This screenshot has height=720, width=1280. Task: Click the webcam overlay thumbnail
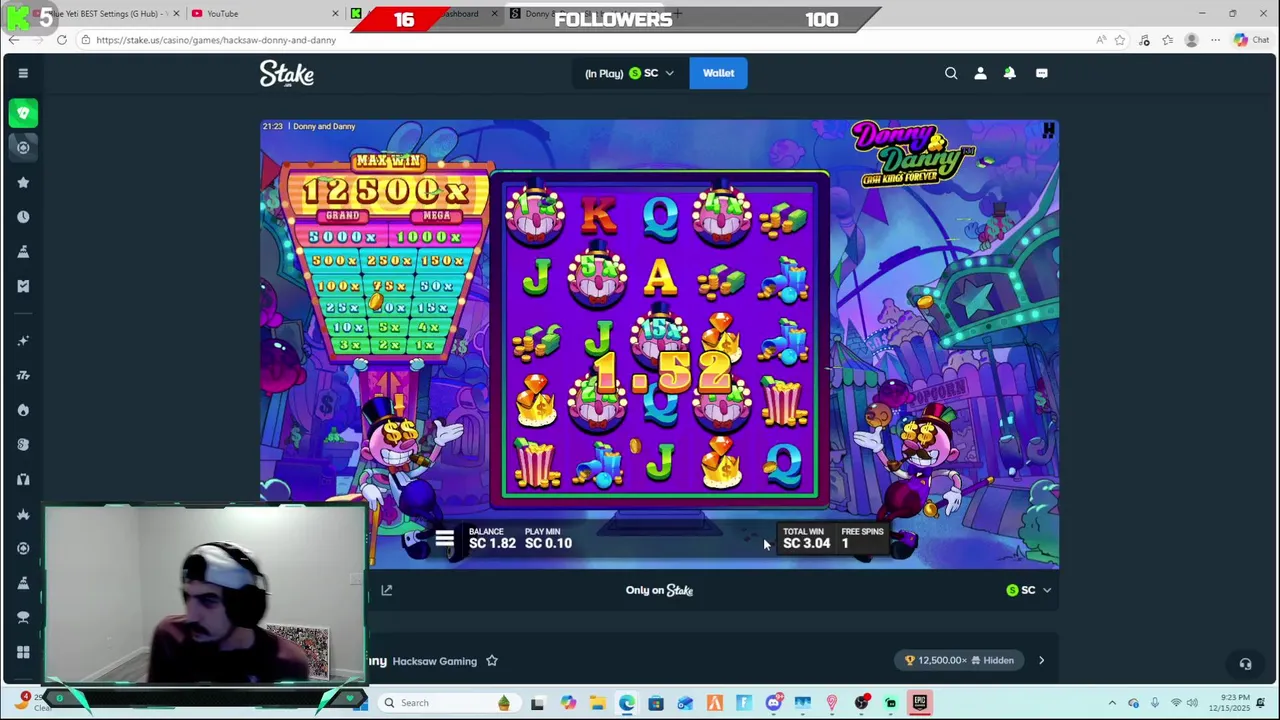(x=204, y=595)
